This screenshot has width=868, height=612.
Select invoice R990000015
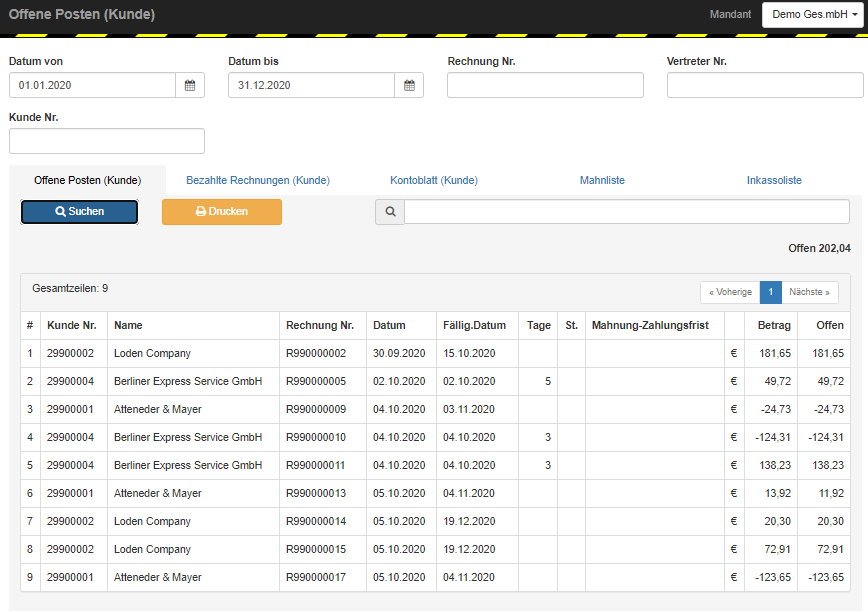(x=316, y=549)
